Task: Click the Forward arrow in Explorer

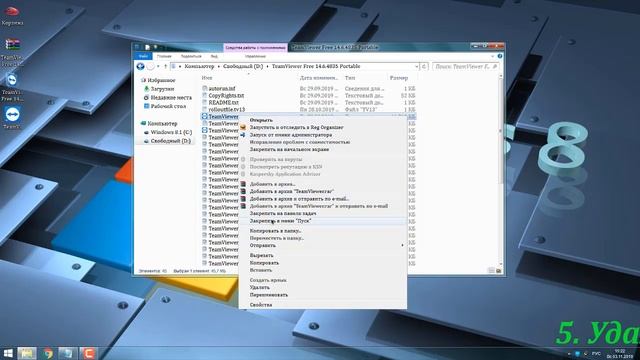Action: click(151, 66)
